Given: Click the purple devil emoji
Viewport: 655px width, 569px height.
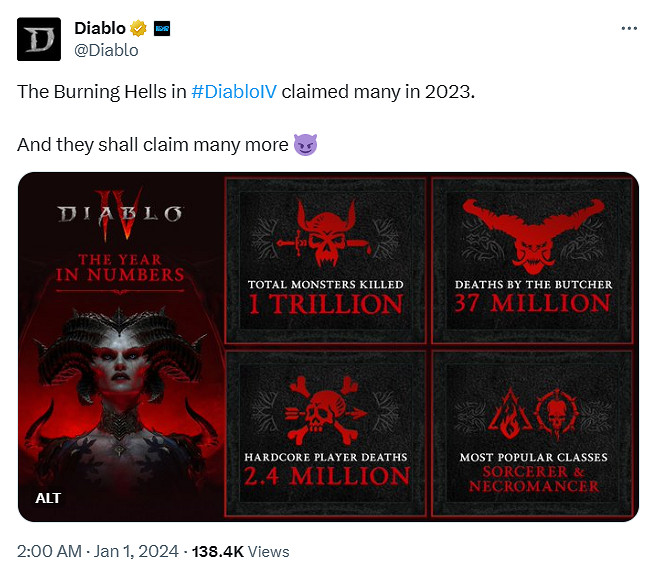Looking at the screenshot, I should [305, 145].
